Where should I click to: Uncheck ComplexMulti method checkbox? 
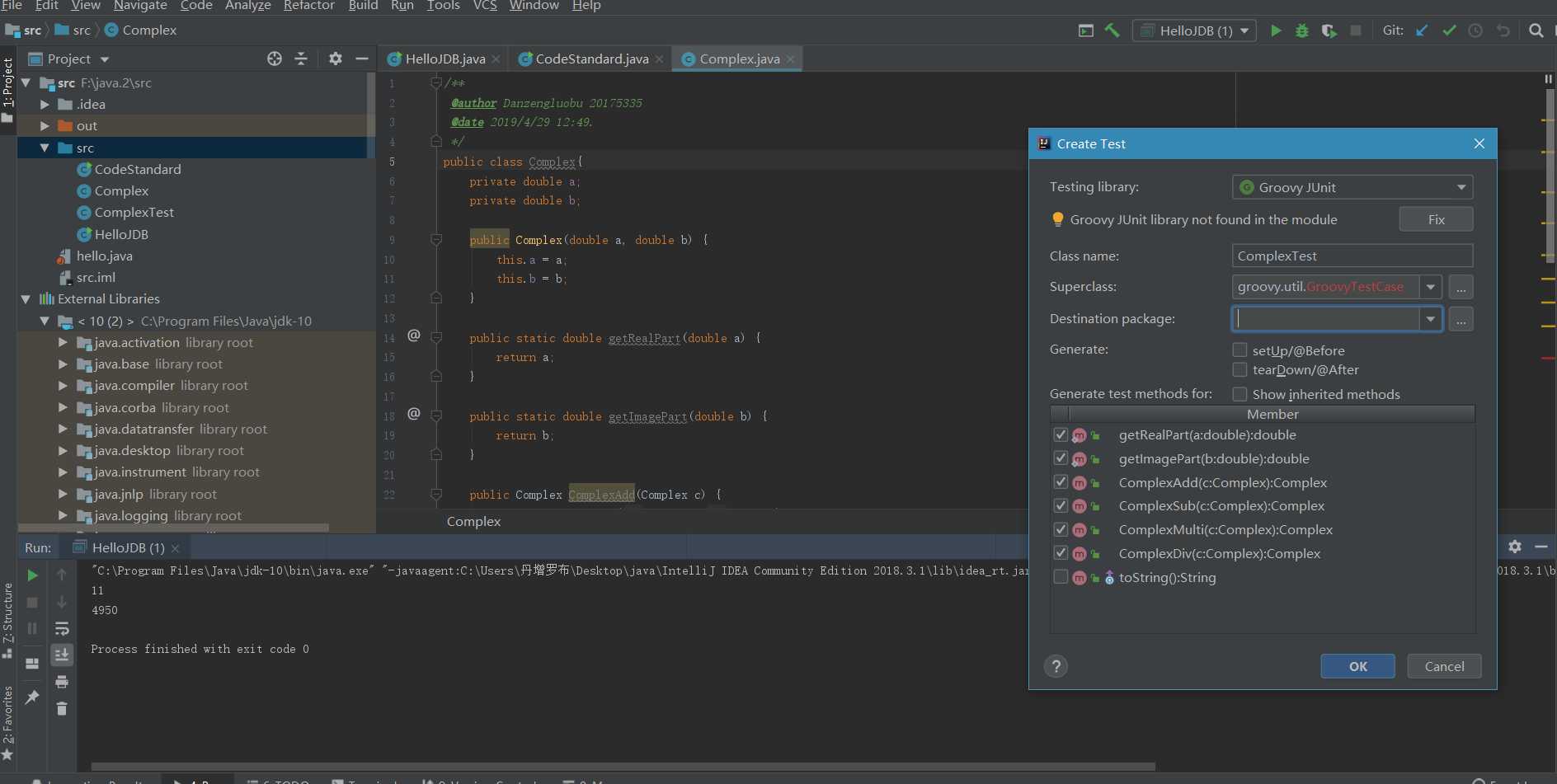pyautogui.click(x=1061, y=529)
